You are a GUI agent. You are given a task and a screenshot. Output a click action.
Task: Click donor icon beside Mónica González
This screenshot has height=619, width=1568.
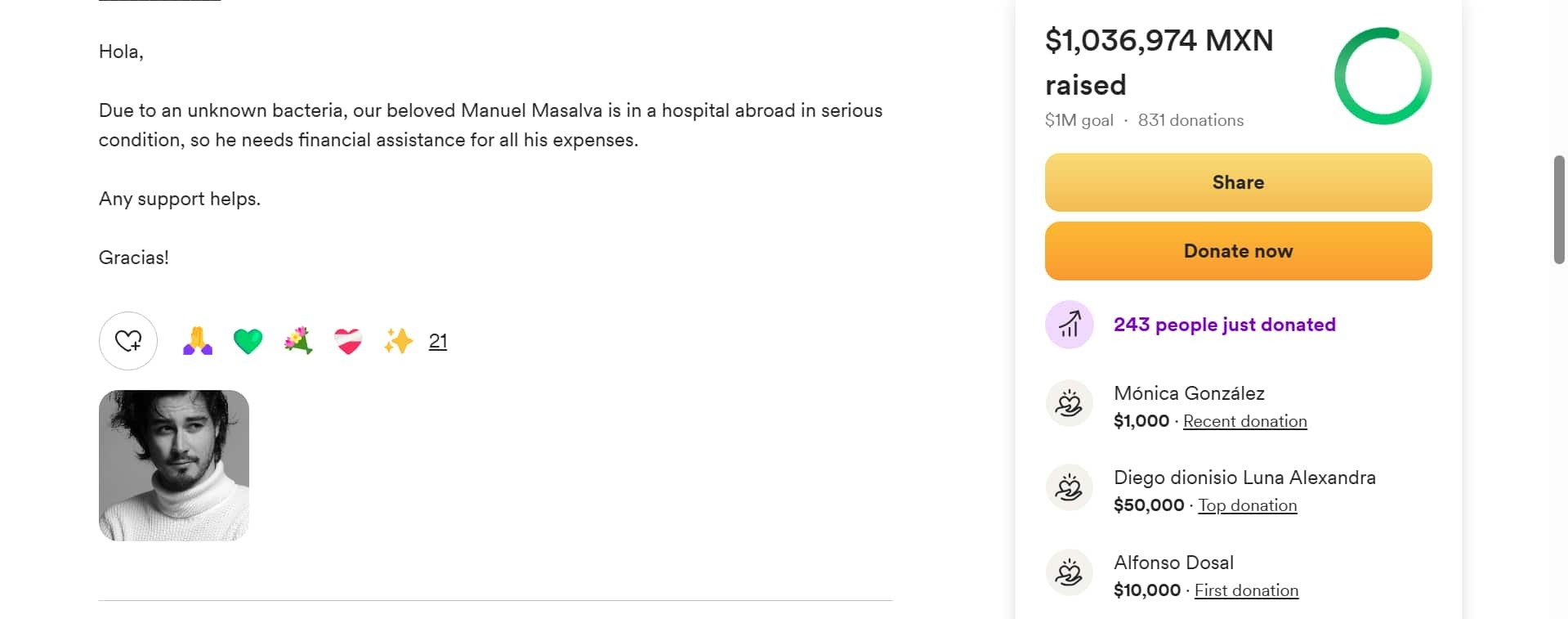[1070, 404]
